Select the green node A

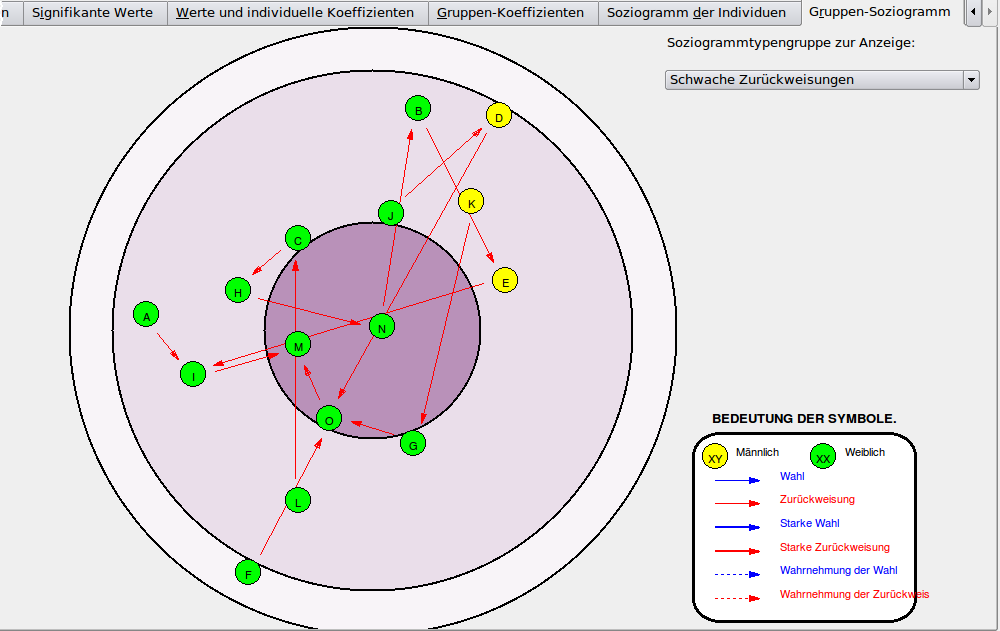pos(146,315)
